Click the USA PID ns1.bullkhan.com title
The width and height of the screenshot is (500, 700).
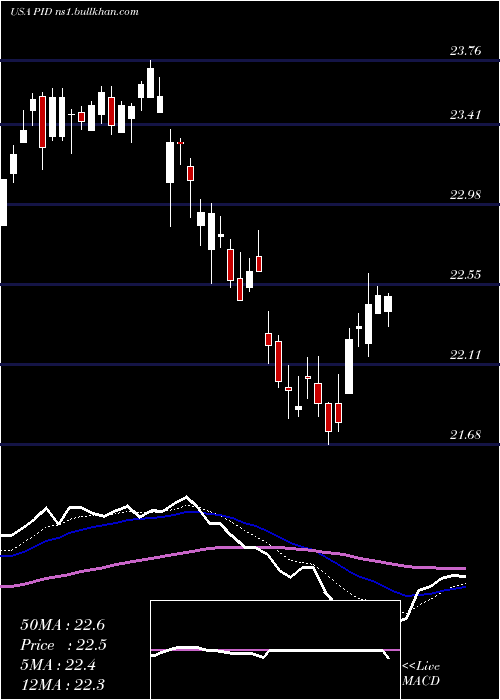(x=74, y=12)
